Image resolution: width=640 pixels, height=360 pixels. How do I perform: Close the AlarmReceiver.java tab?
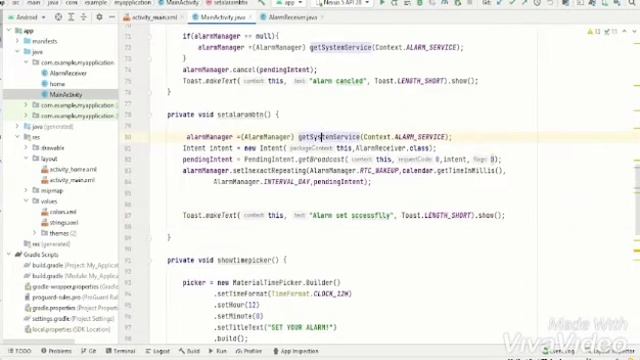(322, 17)
